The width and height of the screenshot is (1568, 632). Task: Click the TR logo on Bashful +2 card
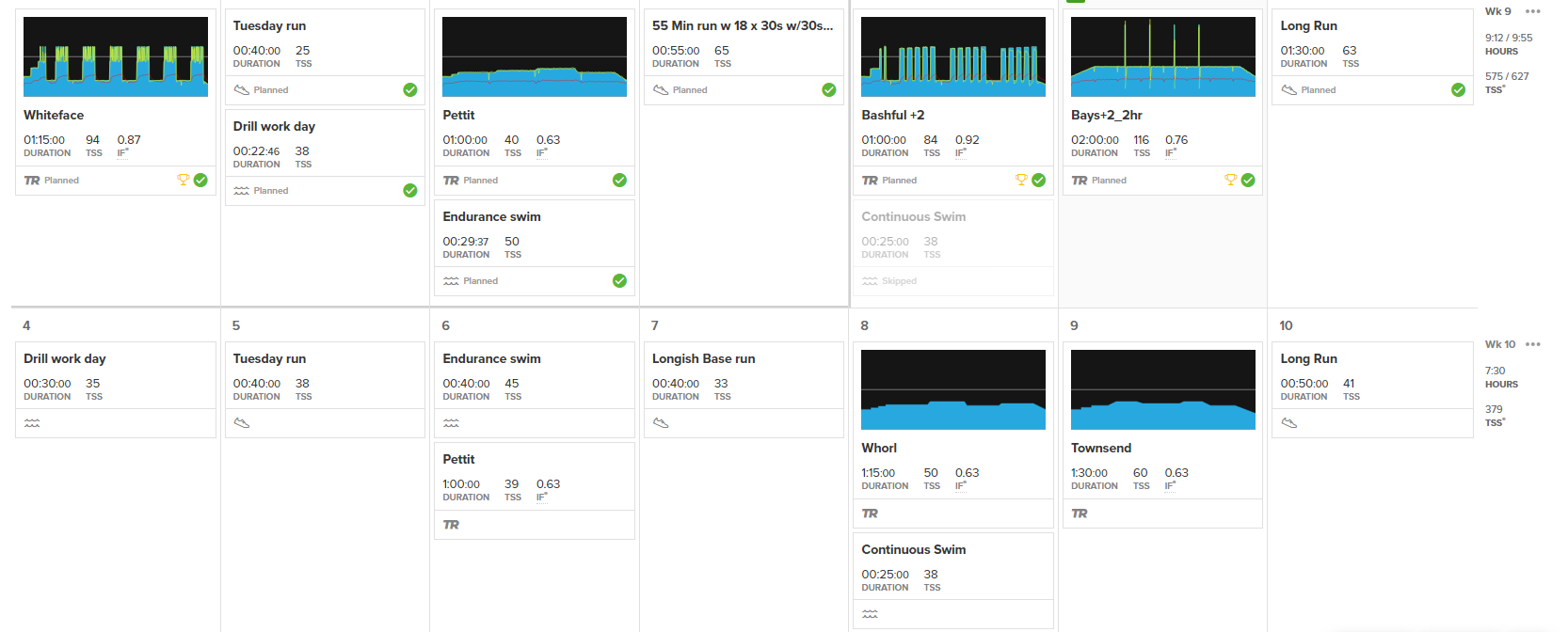pos(870,181)
